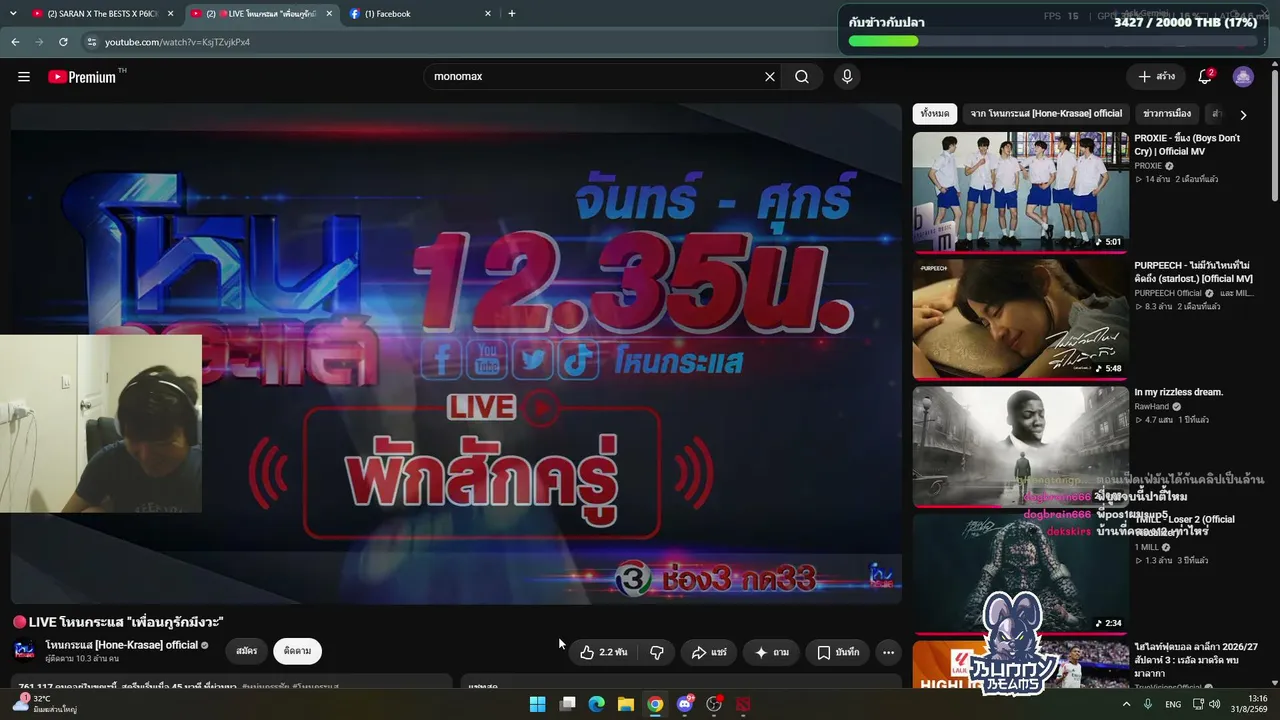This screenshot has width=1280, height=720.
Task: Open the YouTube hamburger guide menu
Action: pyautogui.click(x=24, y=77)
